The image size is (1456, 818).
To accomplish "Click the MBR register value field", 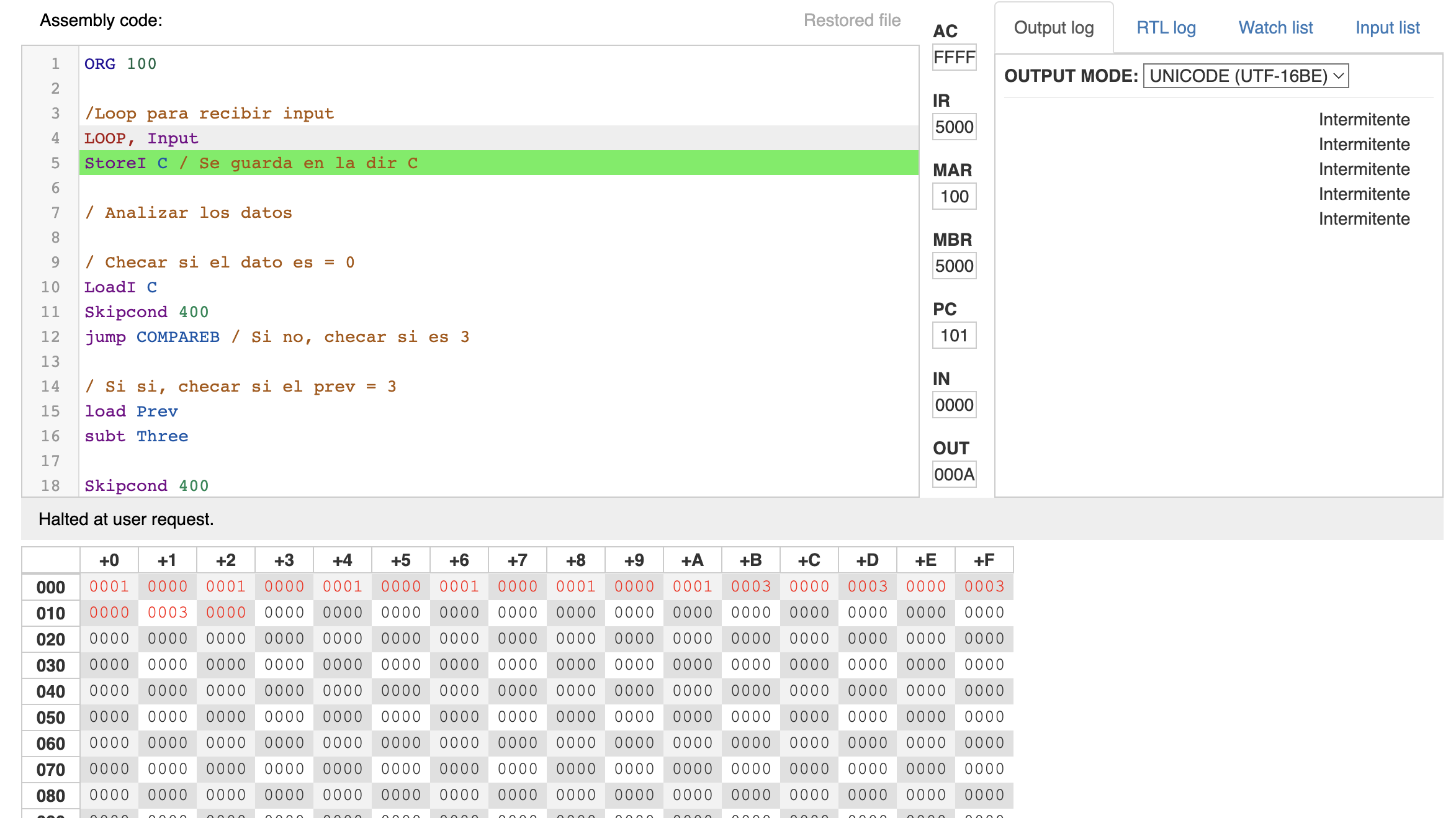I will pyautogui.click(x=954, y=266).
